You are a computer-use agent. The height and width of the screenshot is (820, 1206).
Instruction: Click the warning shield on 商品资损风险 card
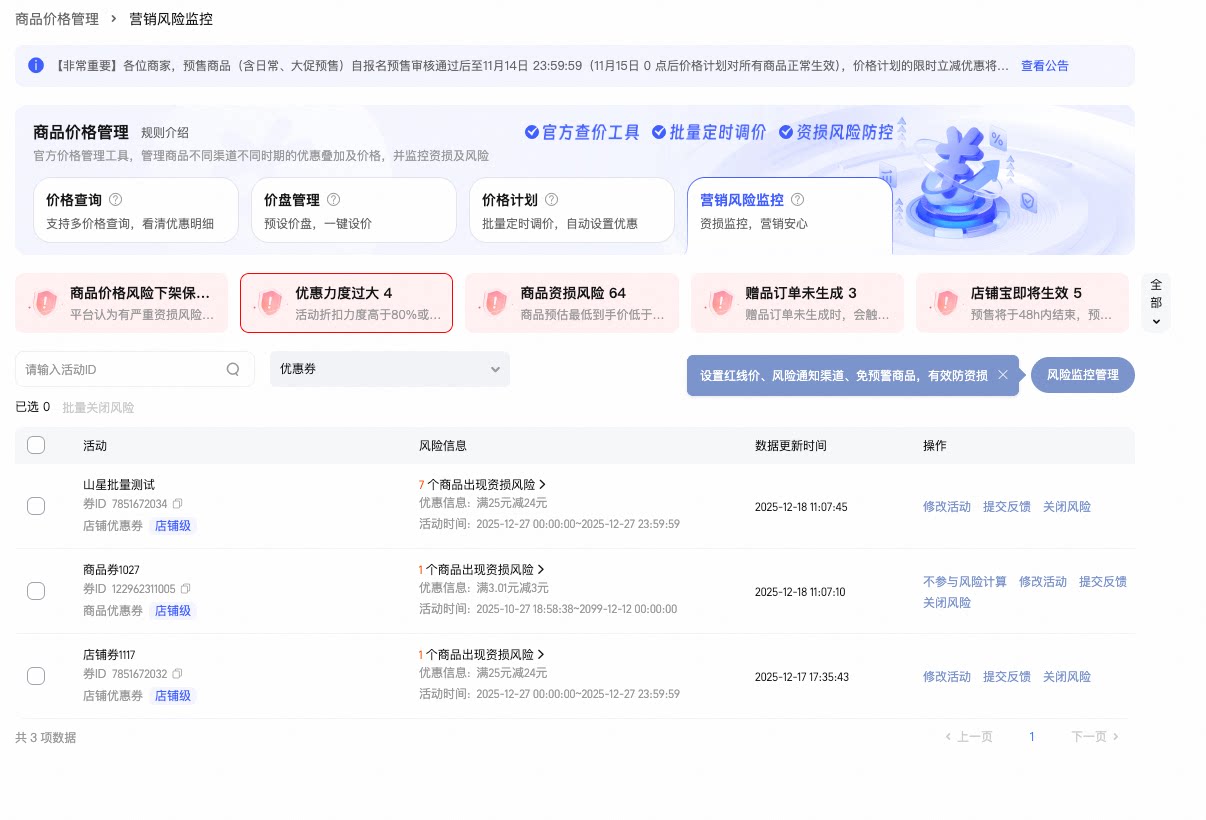494,303
